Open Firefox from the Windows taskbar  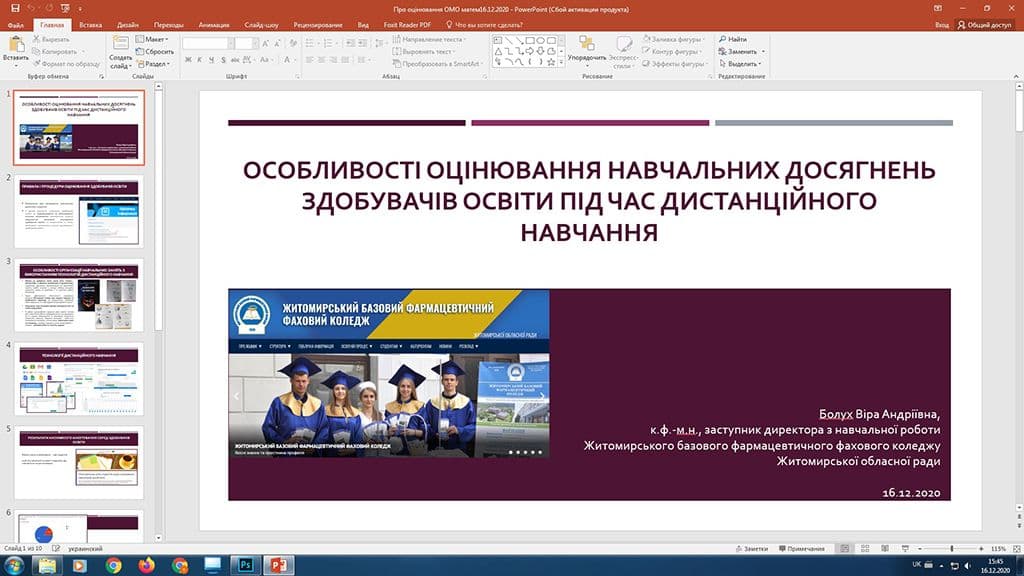pos(146,565)
